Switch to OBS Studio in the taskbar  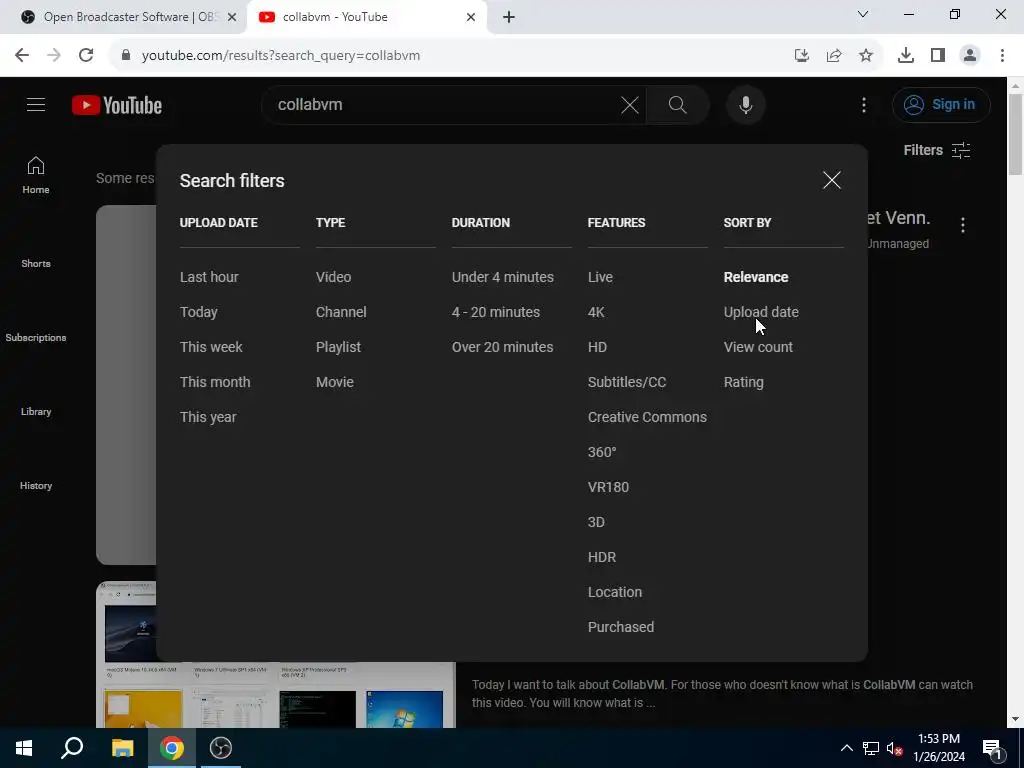(221, 748)
